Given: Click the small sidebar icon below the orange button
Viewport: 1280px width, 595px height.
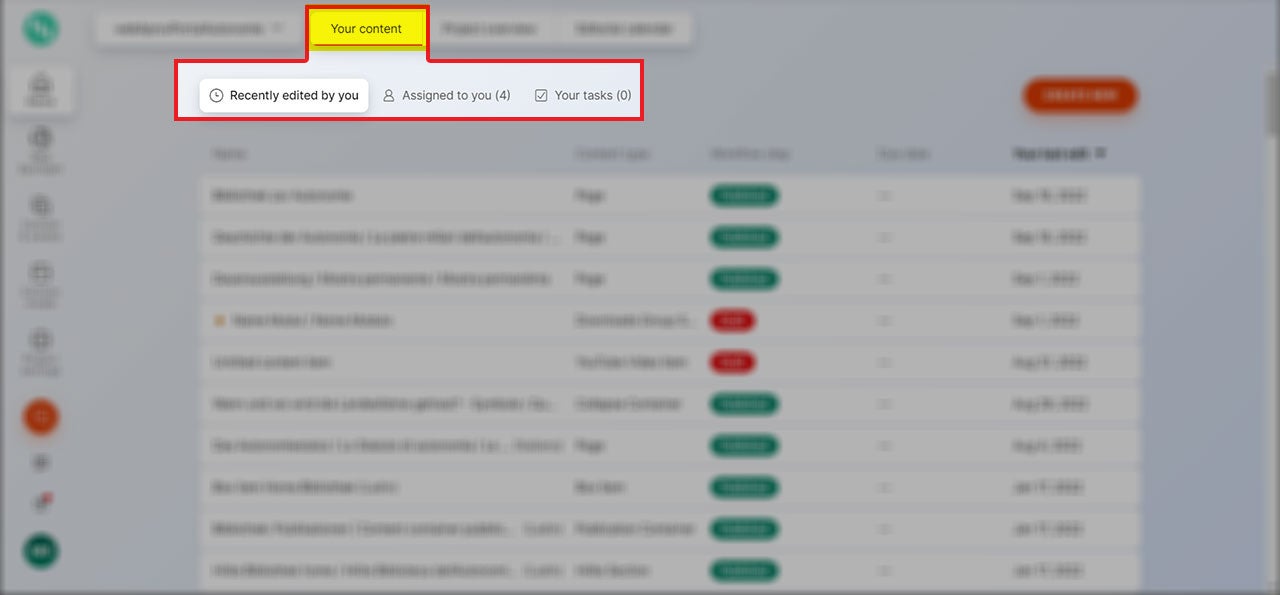Looking at the screenshot, I should click(41, 462).
